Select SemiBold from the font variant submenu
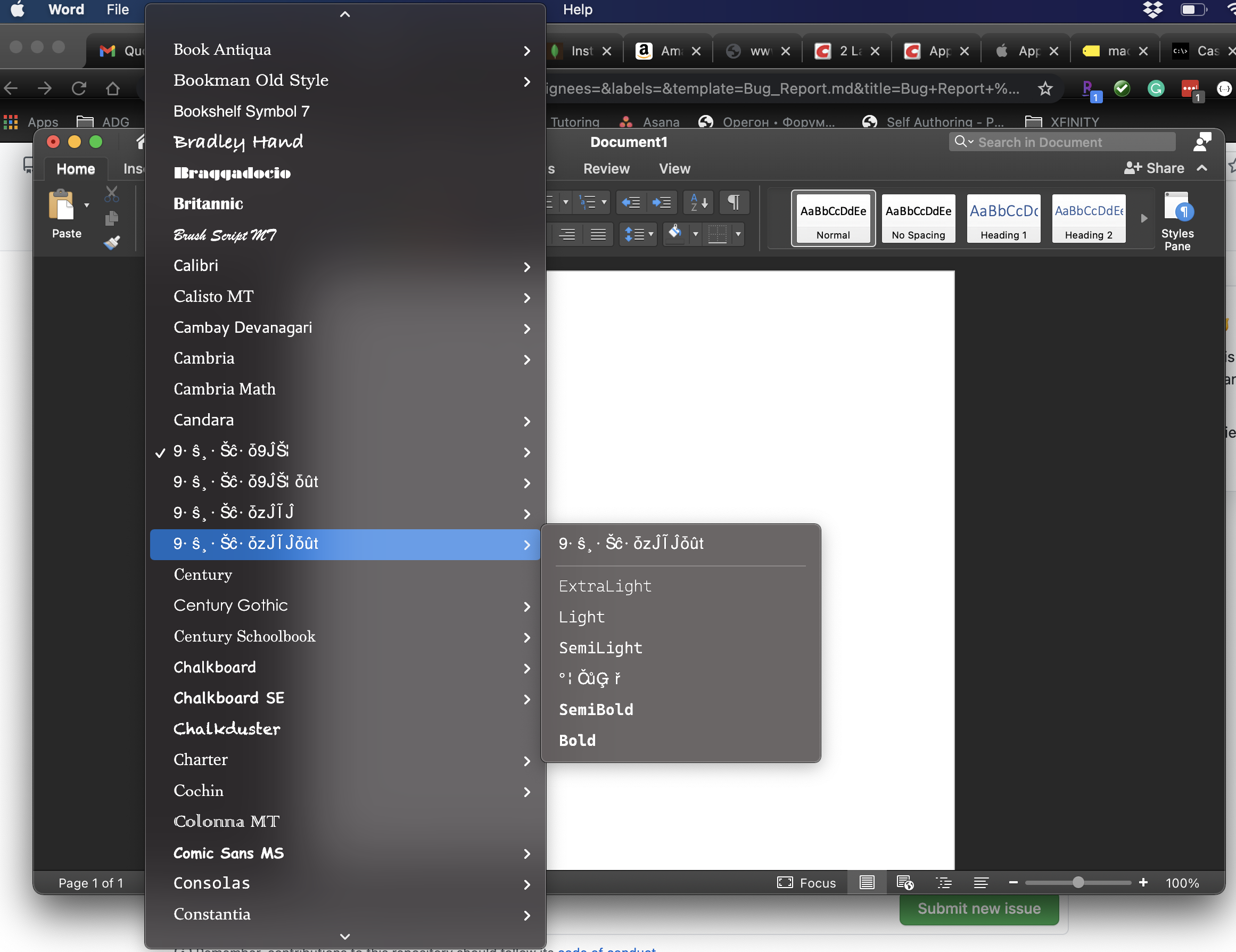This screenshot has width=1236, height=952. click(596, 710)
